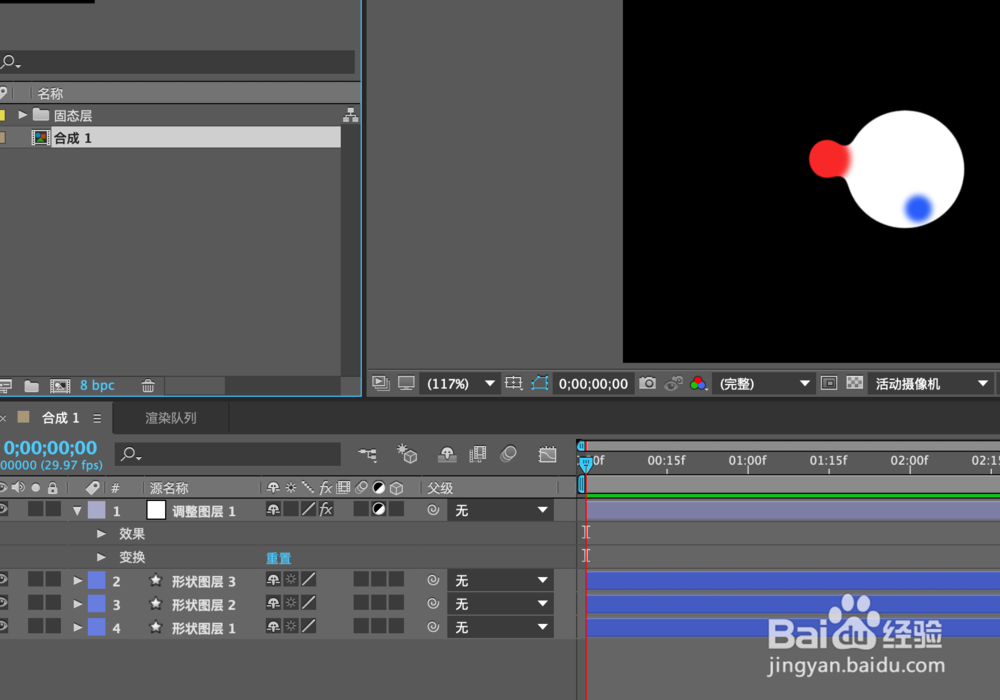Click label color swatch of 调整图层 1
The height and width of the screenshot is (700, 1000).
point(97,510)
